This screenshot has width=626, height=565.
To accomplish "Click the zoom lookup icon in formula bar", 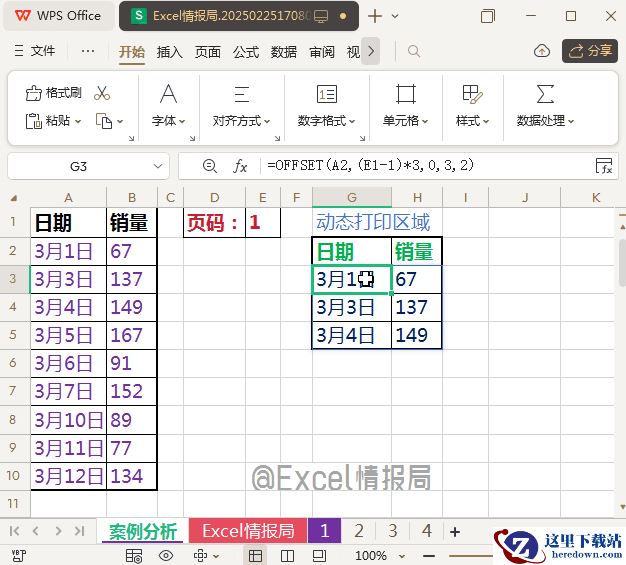I will (x=210, y=166).
